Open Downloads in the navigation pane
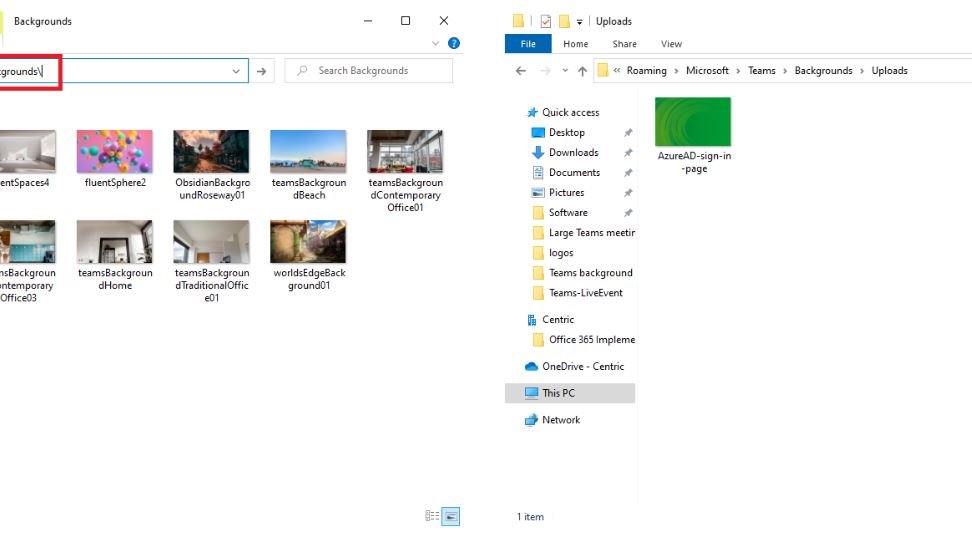 point(573,152)
